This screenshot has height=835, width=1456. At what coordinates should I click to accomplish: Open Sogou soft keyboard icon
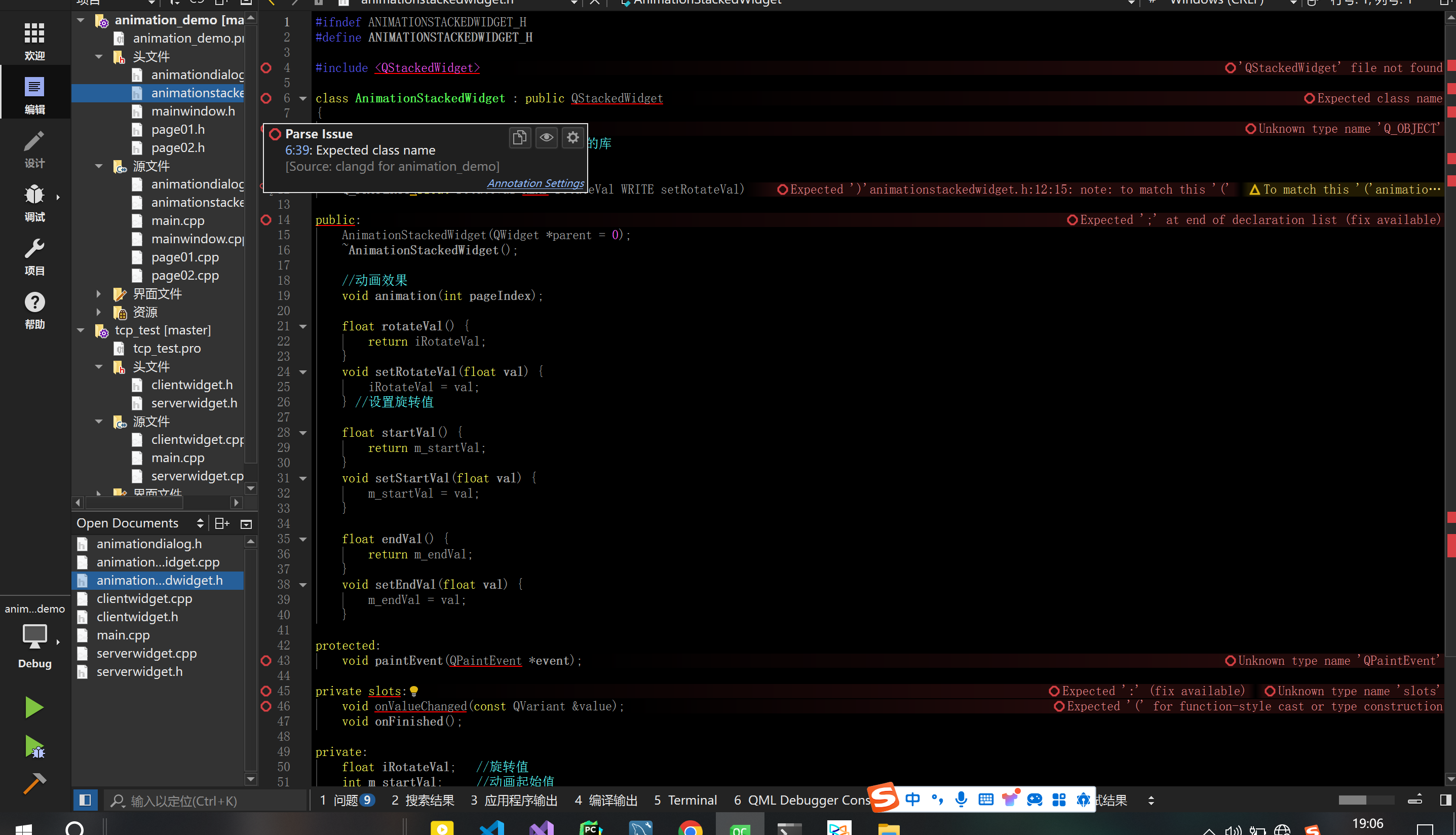986,799
